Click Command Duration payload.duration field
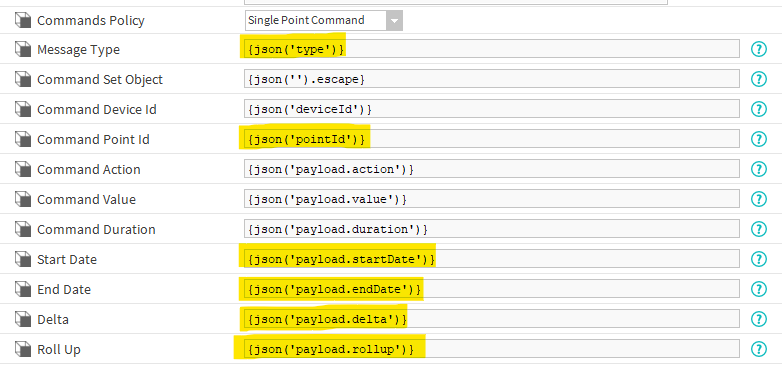Viewport: 782px width, 367px height. pyautogui.click(x=492, y=229)
